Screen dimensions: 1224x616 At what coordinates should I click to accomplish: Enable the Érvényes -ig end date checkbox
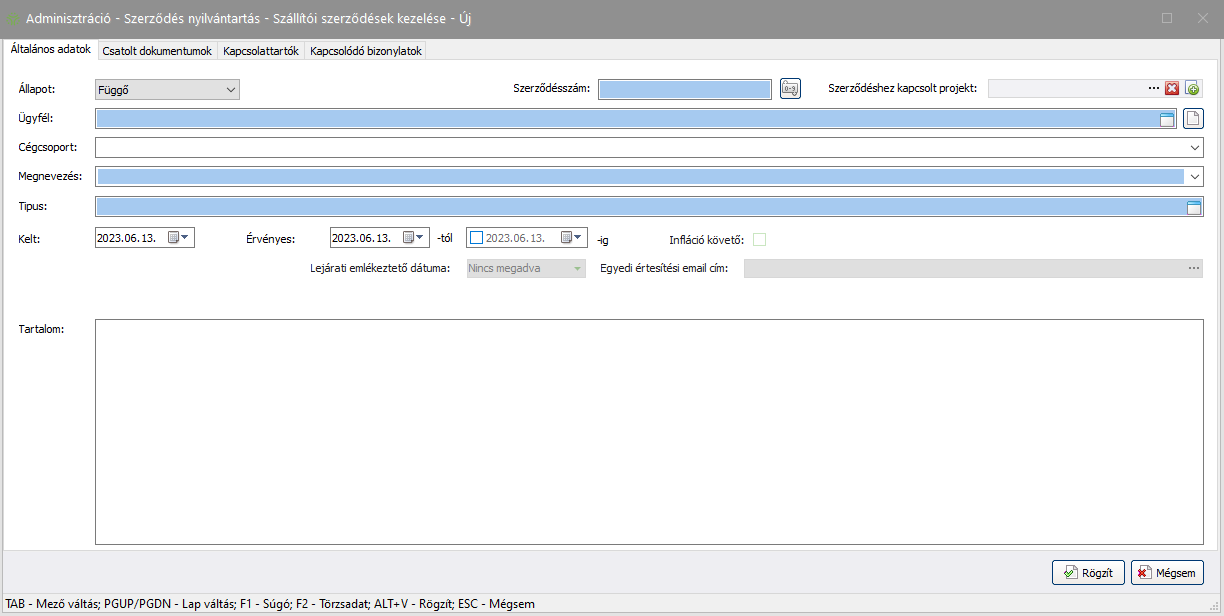pyautogui.click(x=476, y=238)
